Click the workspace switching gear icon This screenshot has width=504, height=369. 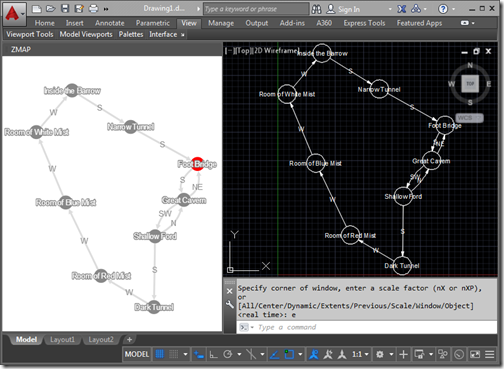coord(380,354)
